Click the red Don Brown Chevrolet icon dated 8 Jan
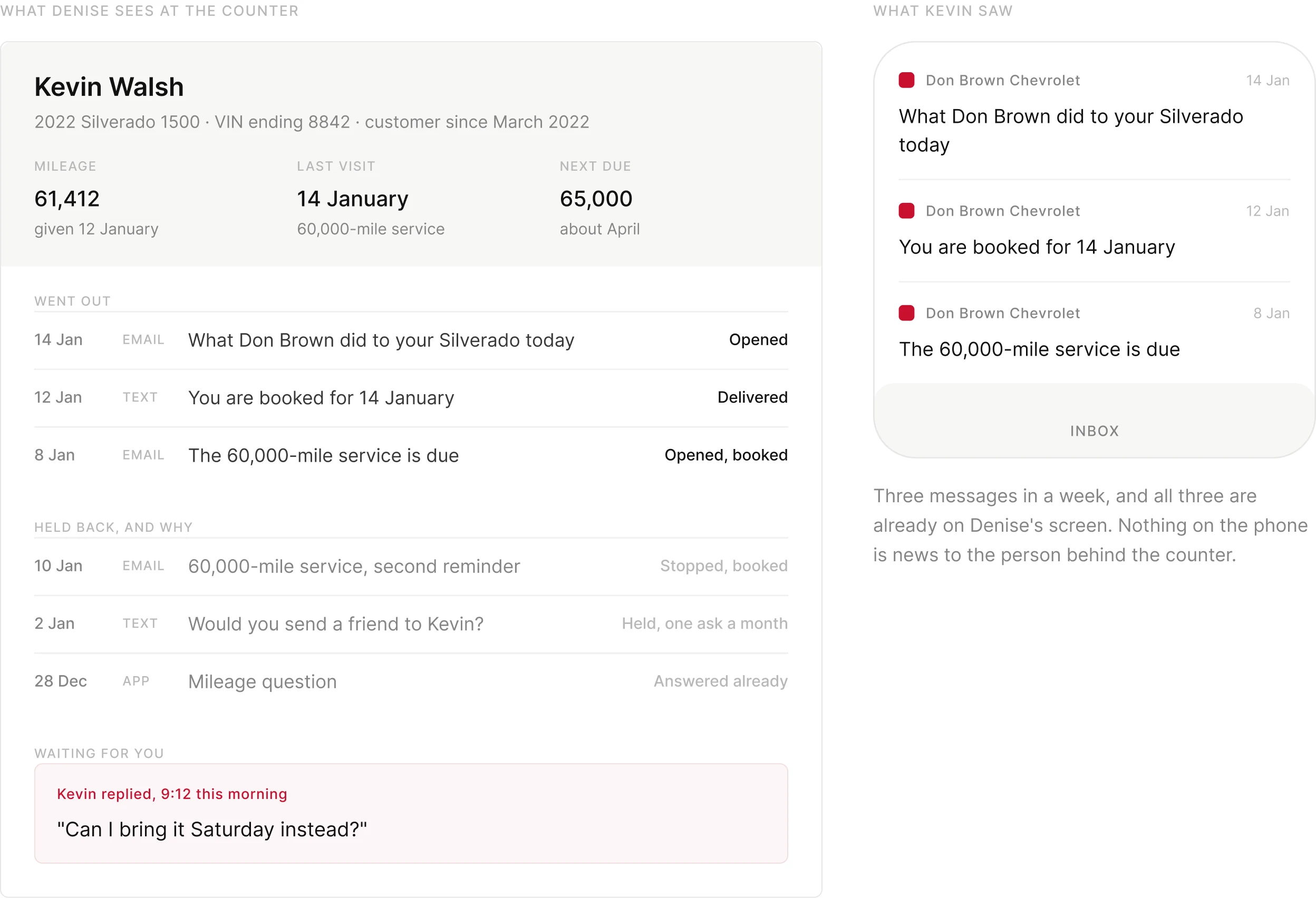The width and height of the screenshot is (1316, 898). point(906,314)
